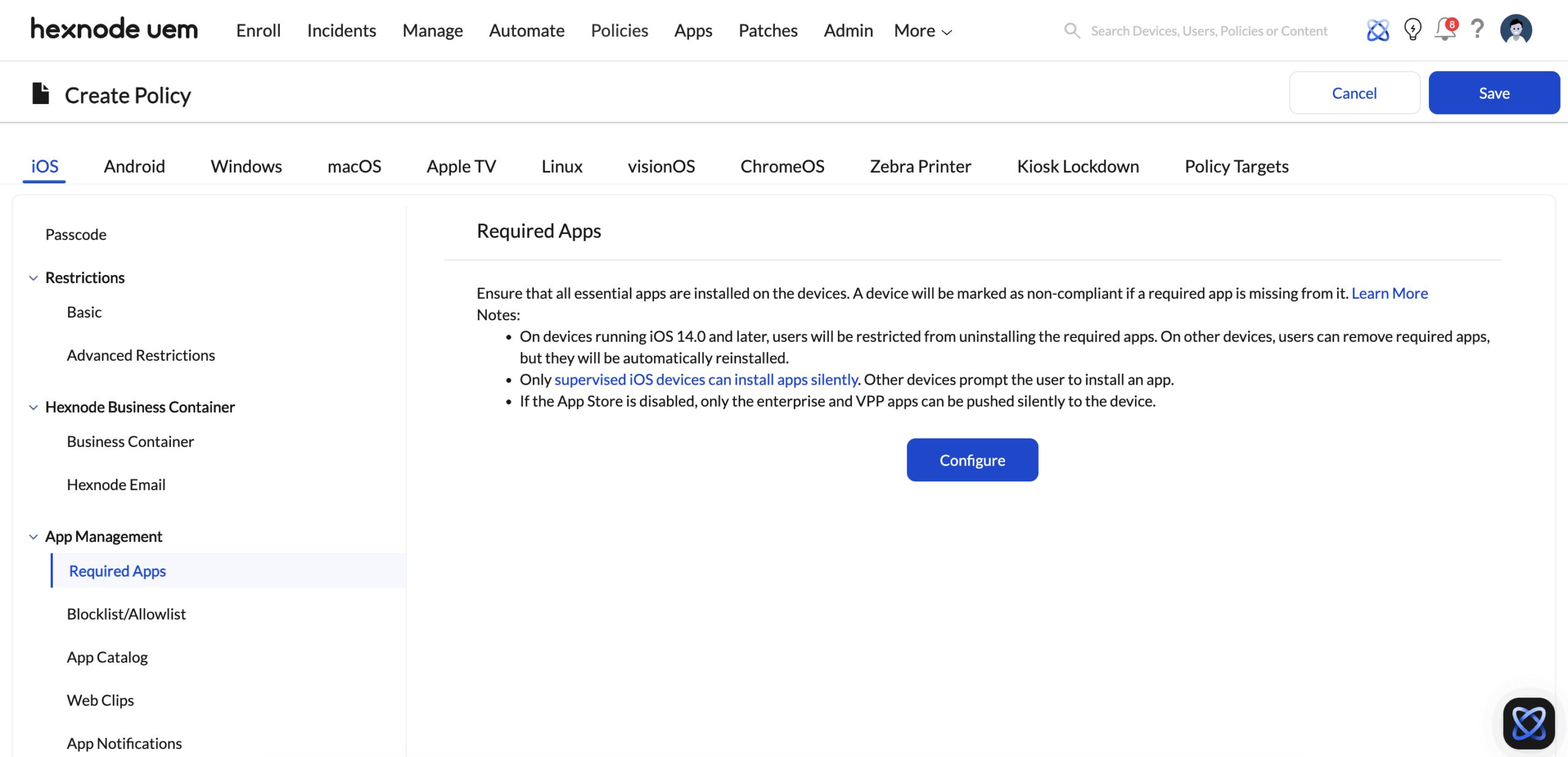This screenshot has width=1568, height=757.
Task: Click the Cancel button
Action: pos(1354,92)
